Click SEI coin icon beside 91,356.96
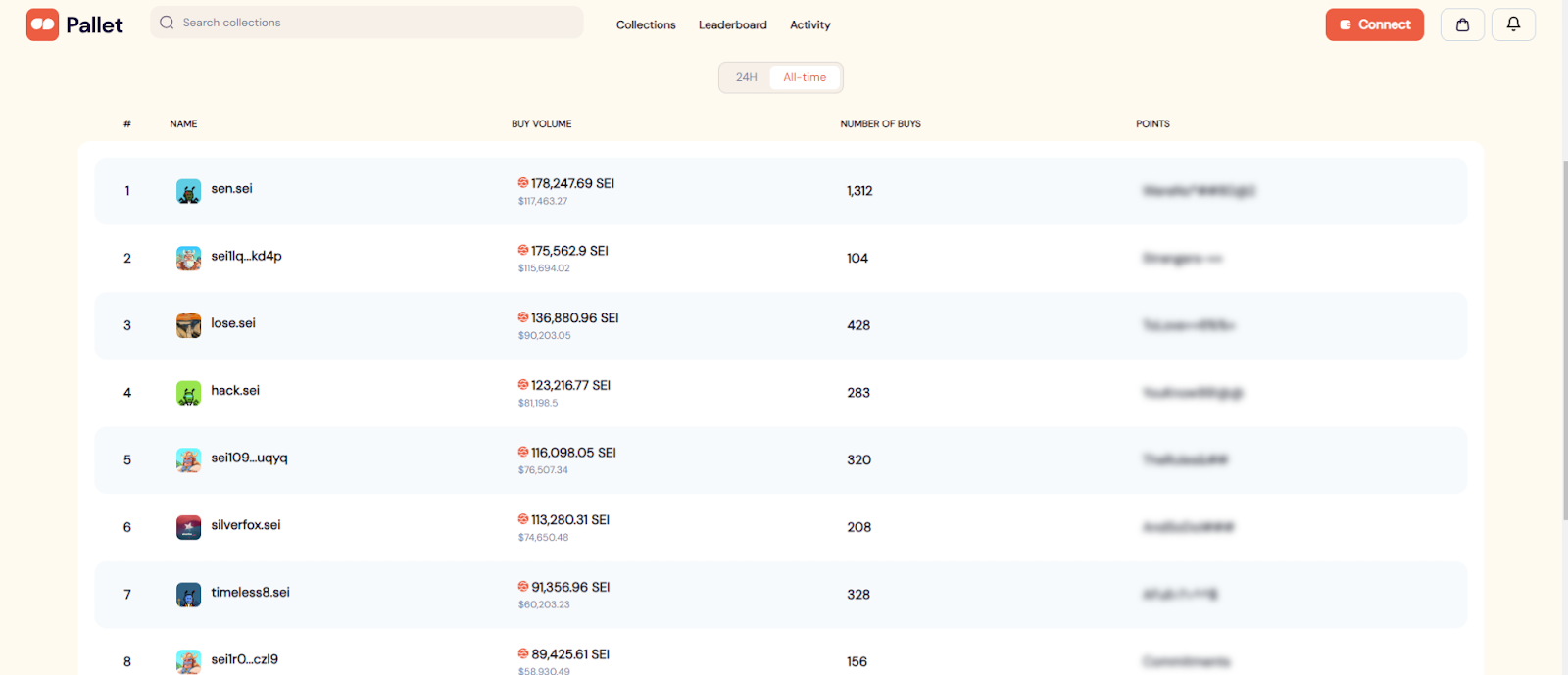The height and width of the screenshot is (675, 1568). click(x=523, y=587)
